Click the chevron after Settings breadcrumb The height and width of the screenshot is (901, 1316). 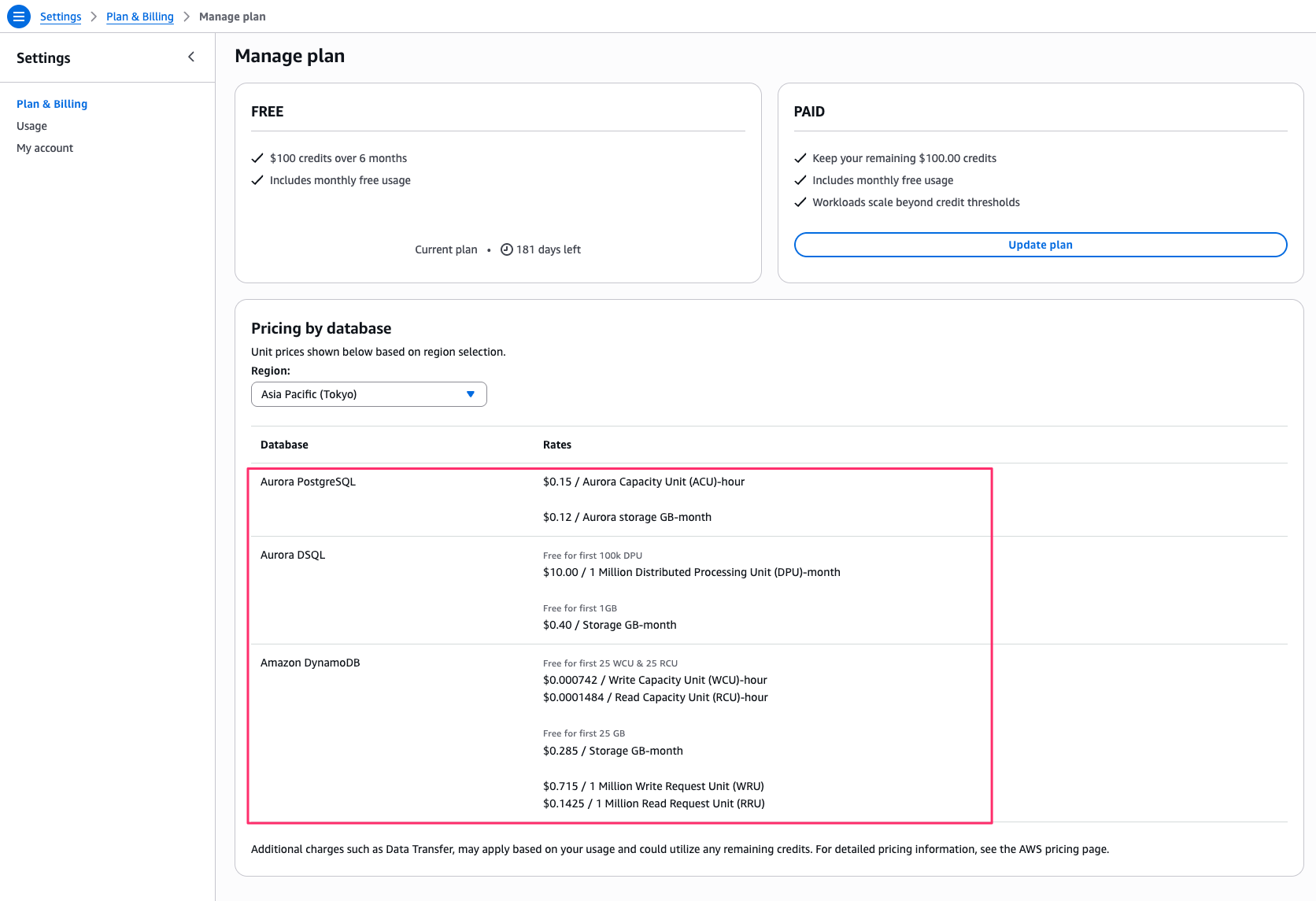94,17
